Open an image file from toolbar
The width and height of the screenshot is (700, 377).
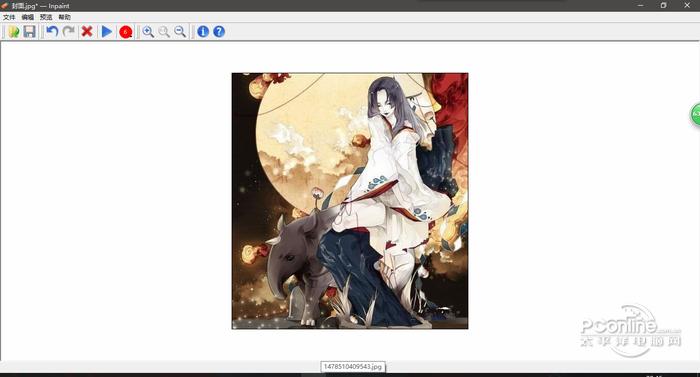(x=13, y=32)
